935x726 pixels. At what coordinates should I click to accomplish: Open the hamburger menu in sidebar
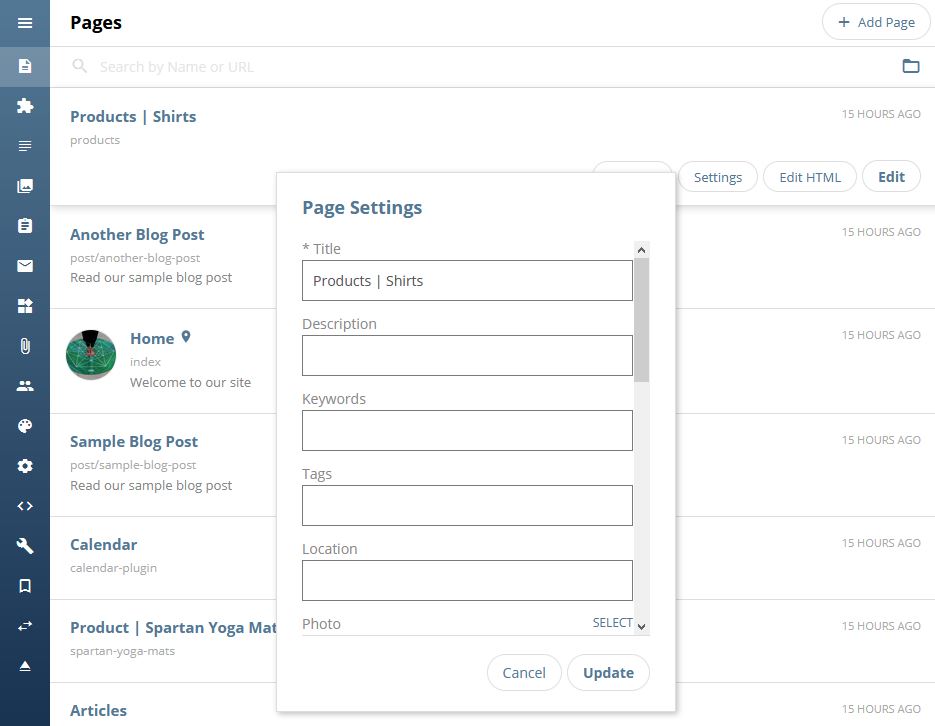click(x=24, y=23)
